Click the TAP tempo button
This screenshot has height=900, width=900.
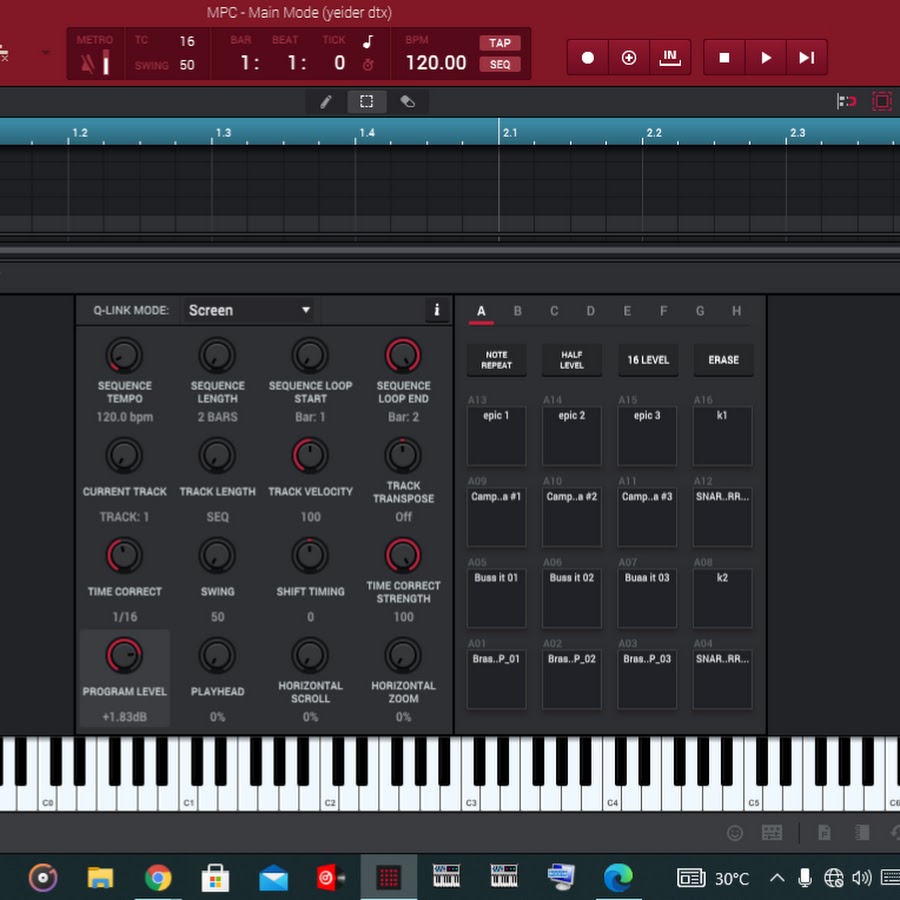(500, 43)
